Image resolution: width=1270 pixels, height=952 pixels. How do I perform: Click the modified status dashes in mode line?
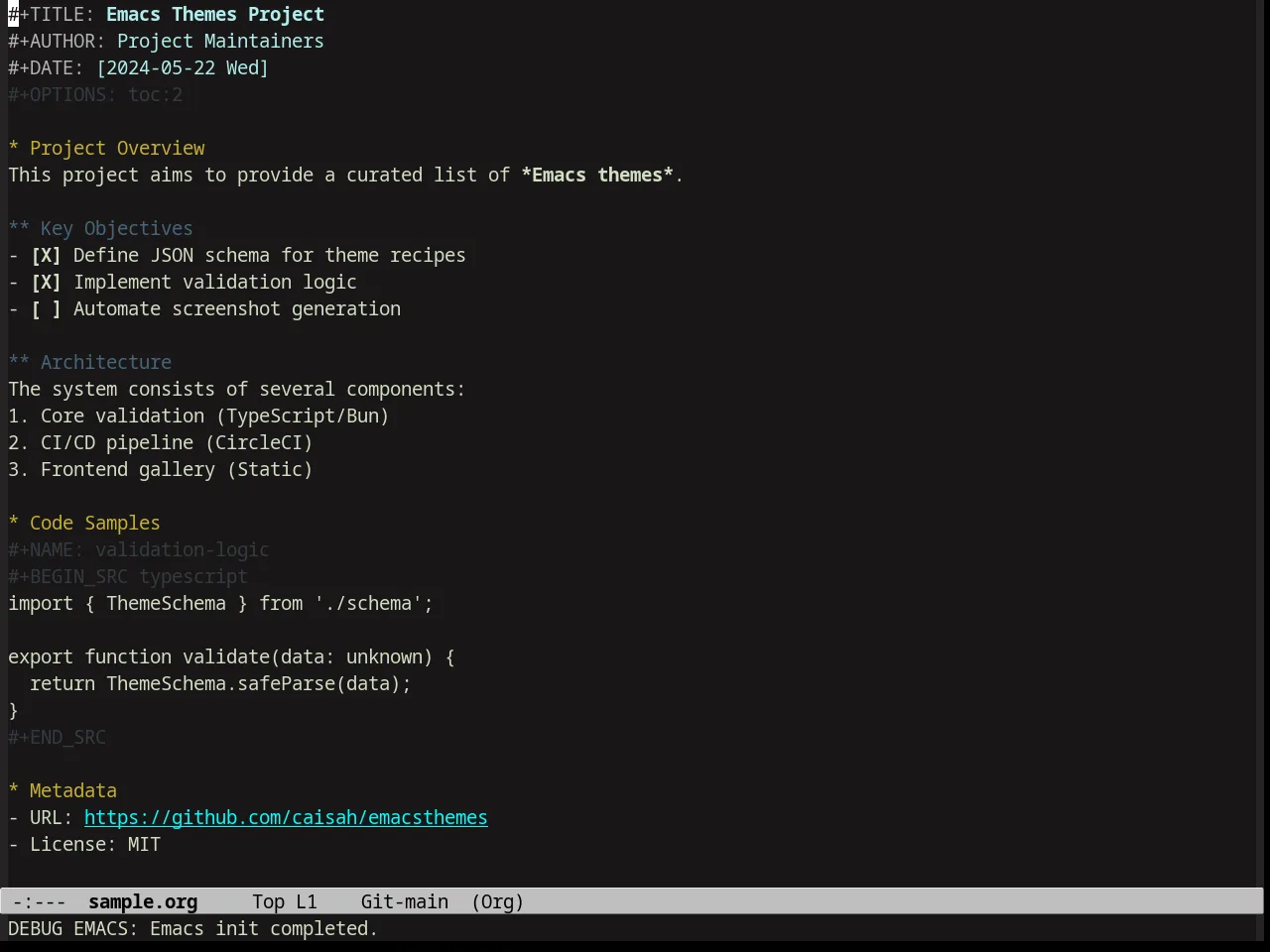tap(40, 901)
